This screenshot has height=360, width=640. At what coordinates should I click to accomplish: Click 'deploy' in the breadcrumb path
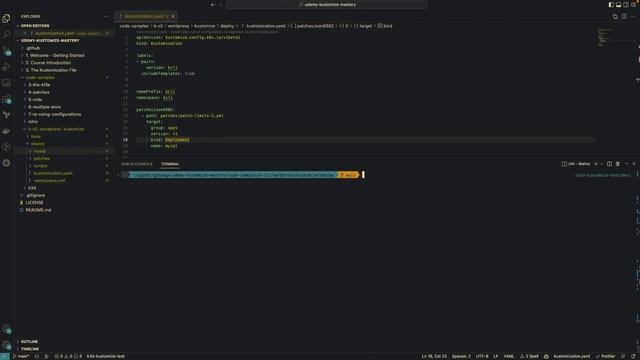pos(227,26)
